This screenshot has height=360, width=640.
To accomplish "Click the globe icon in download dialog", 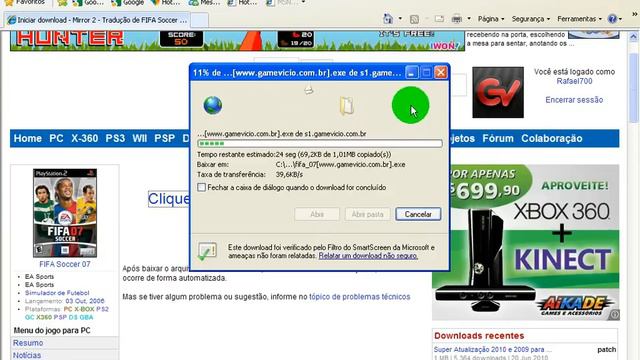I will pyautogui.click(x=213, y=105).
